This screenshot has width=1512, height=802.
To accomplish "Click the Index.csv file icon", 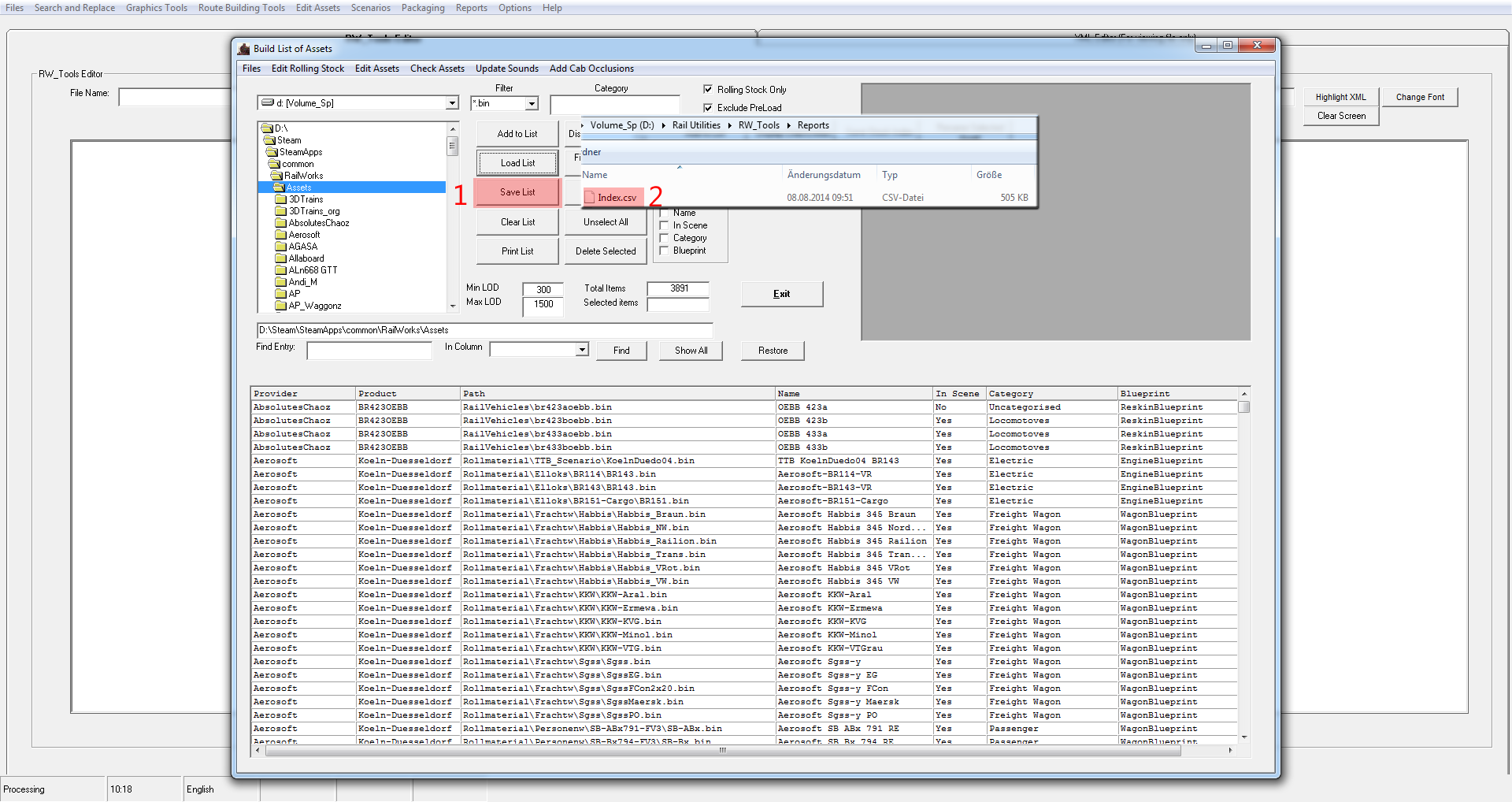I will point(589,197).
